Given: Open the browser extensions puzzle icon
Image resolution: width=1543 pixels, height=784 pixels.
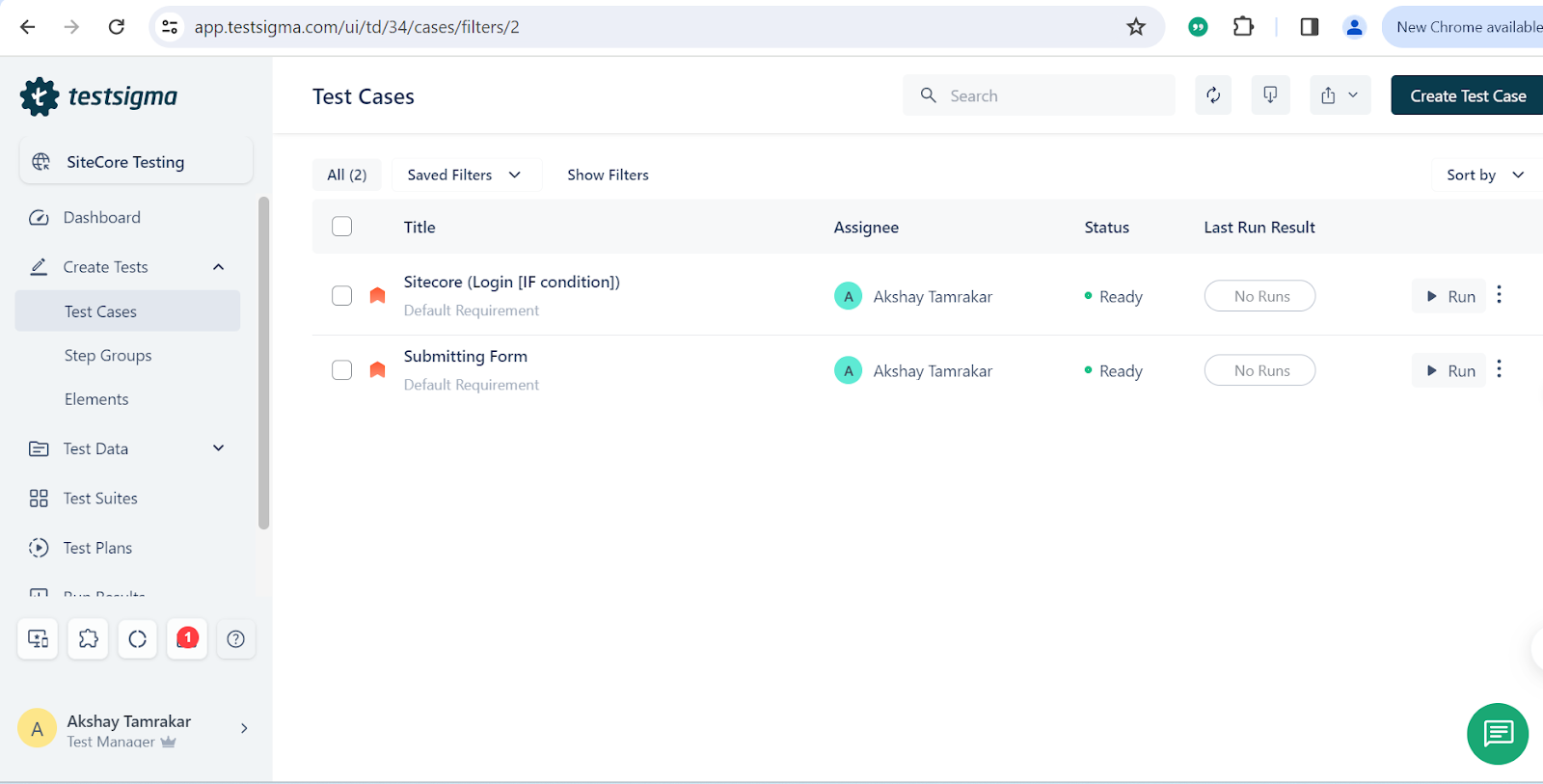Looking at the screenshot, I should coord(1244,27).
